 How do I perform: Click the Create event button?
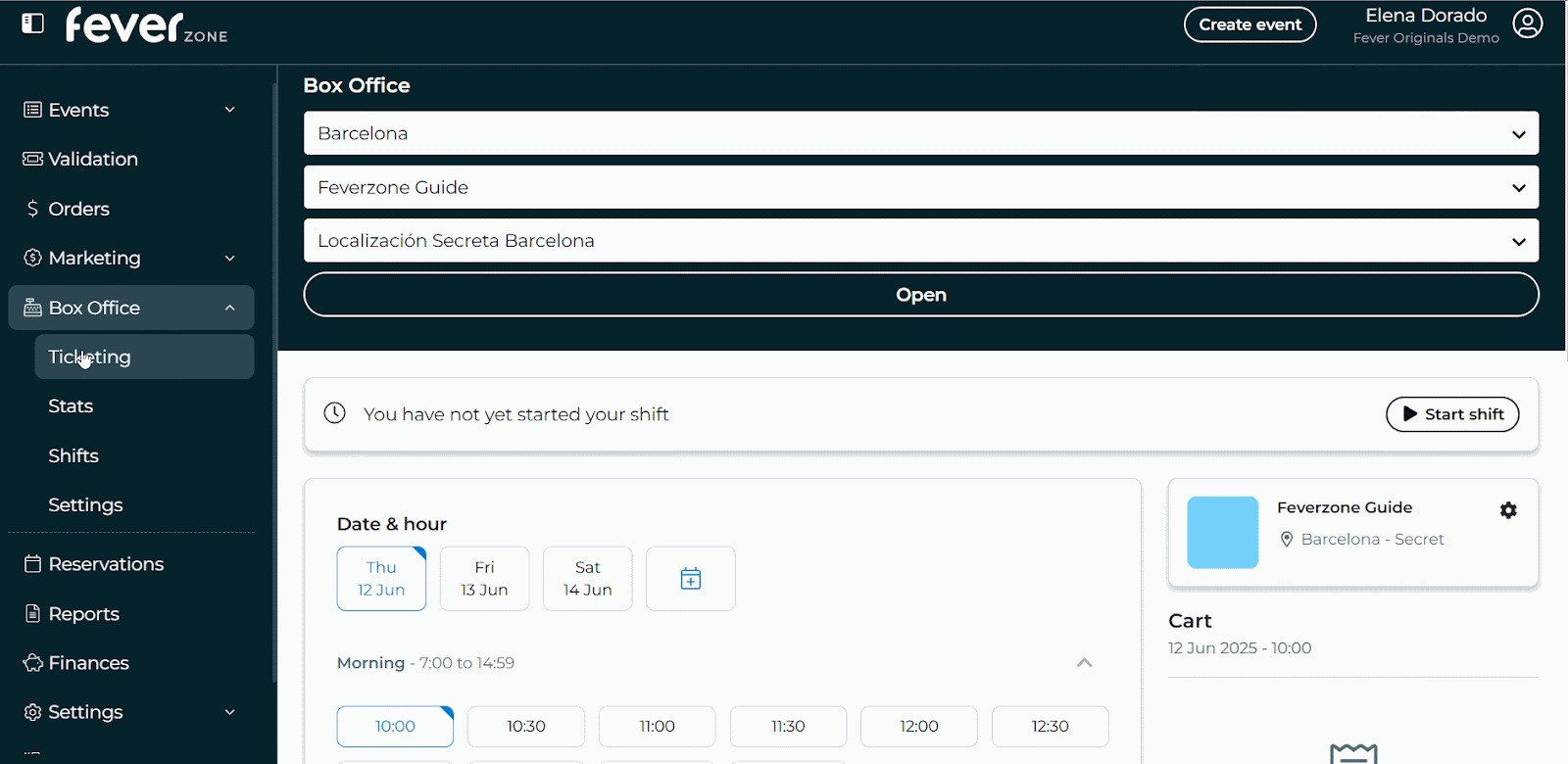(x=1249, y=24)
